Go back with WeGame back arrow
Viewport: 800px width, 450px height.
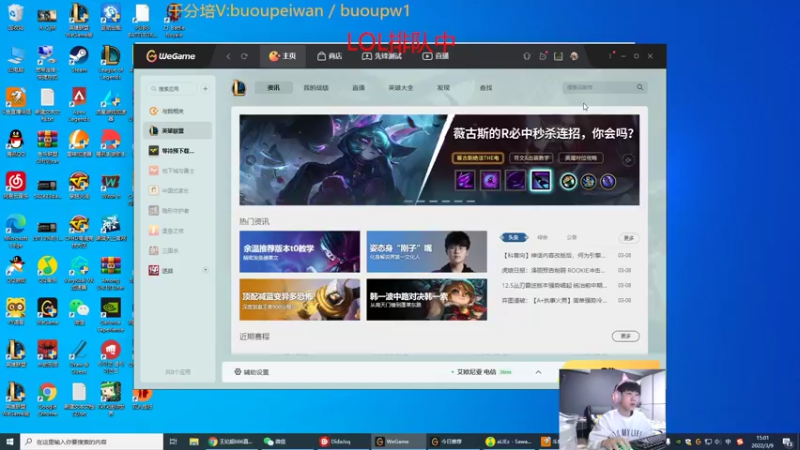228,56
